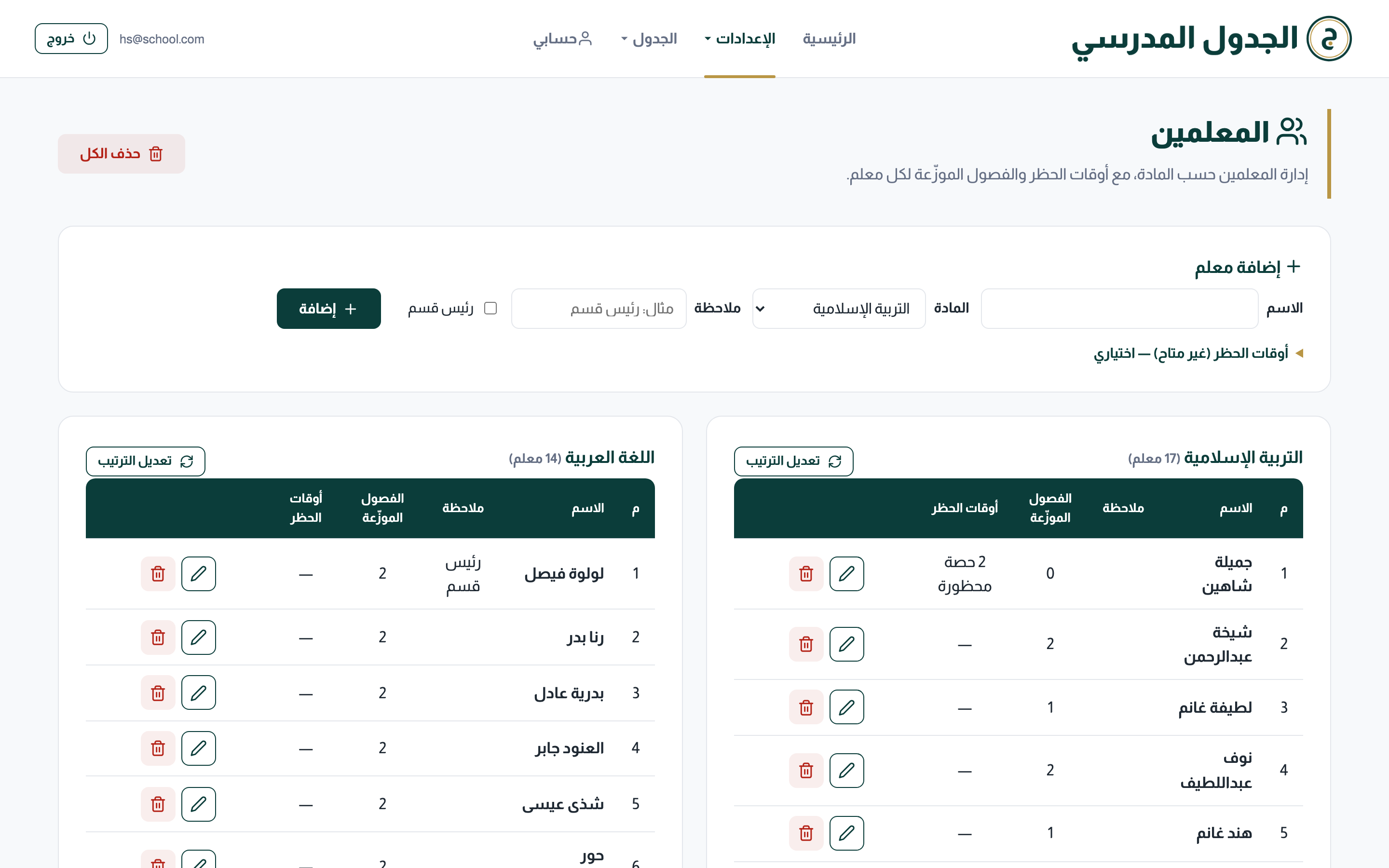Click the اللغة العربية table title
Screen dimensions: 1389x868
pyautogui.click(x=610, y=458)
